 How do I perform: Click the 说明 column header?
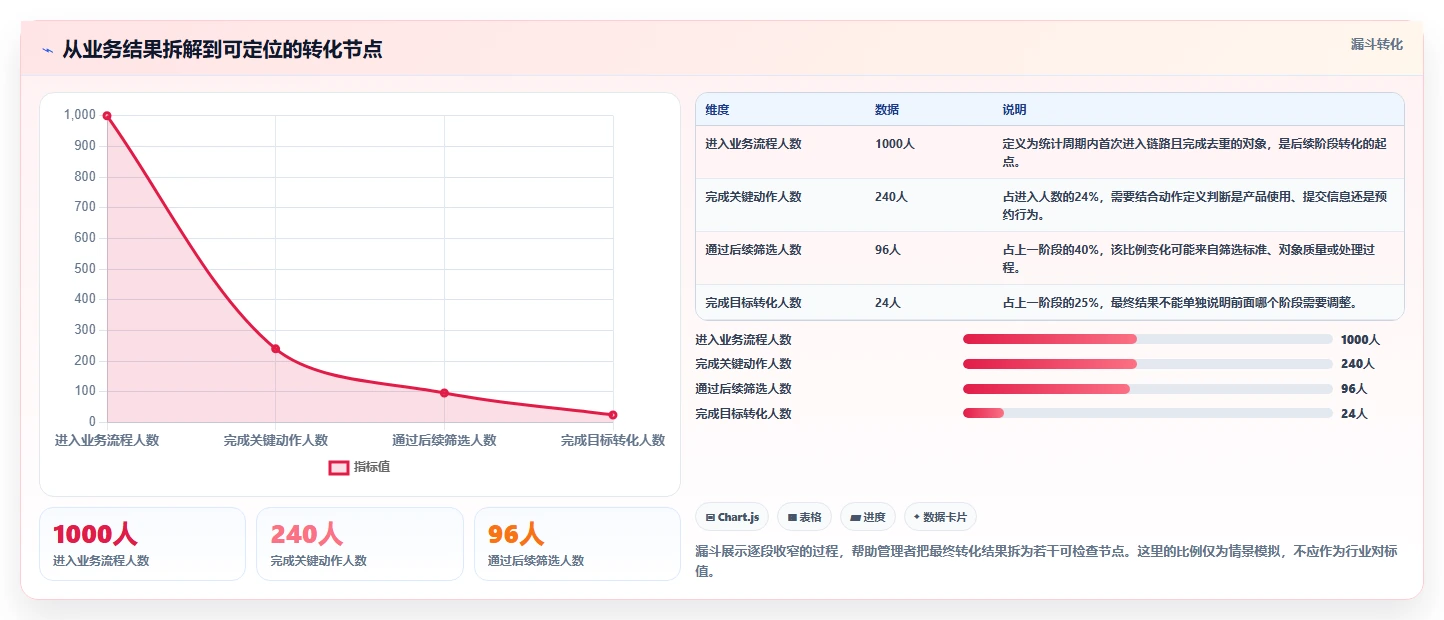click(x=1015, y=110)
